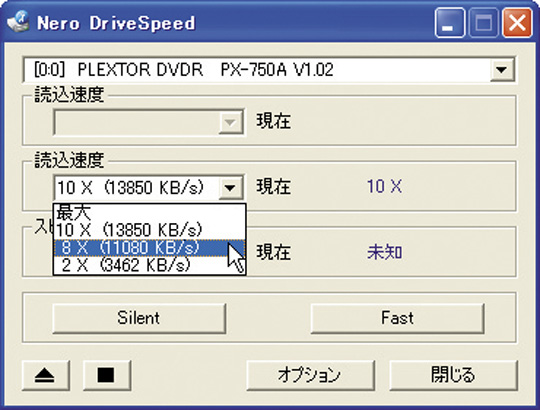Click the disabled upper speed dropdown arrow
Image resolution: width=540 pixels, height=410 pixels.
230,122
